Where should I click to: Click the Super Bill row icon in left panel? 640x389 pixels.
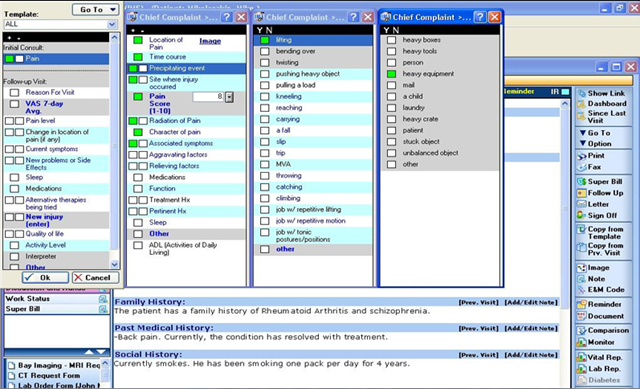pyautogui.click(x=103, y=309)
